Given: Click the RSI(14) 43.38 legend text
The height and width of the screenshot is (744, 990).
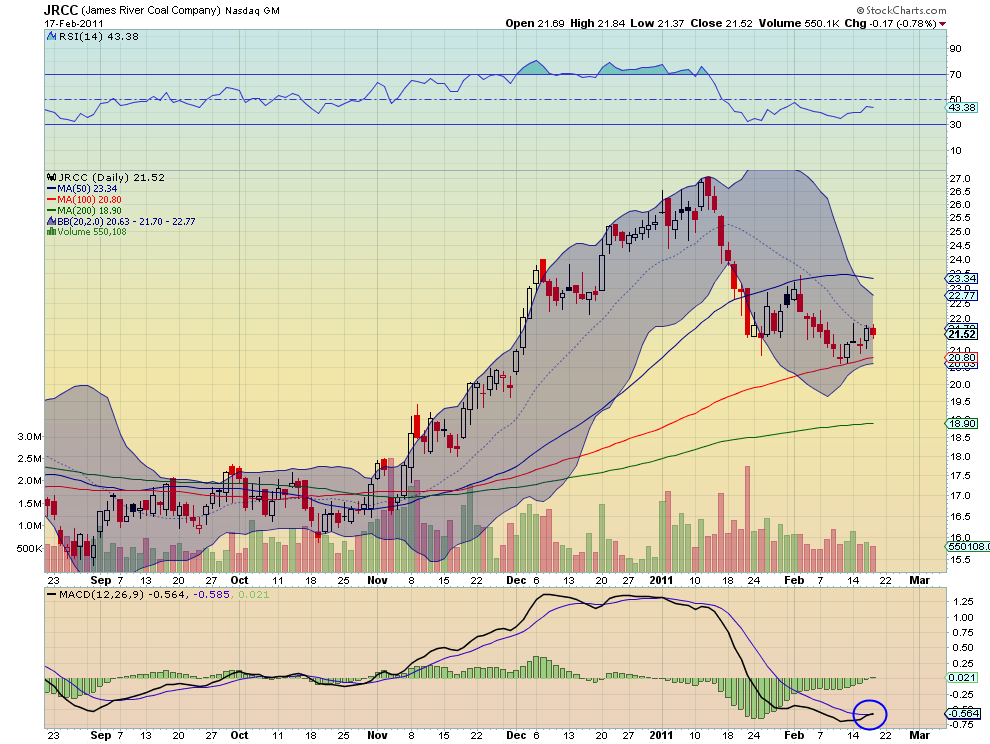Looking at the screenshot, I should pos(99,37).
